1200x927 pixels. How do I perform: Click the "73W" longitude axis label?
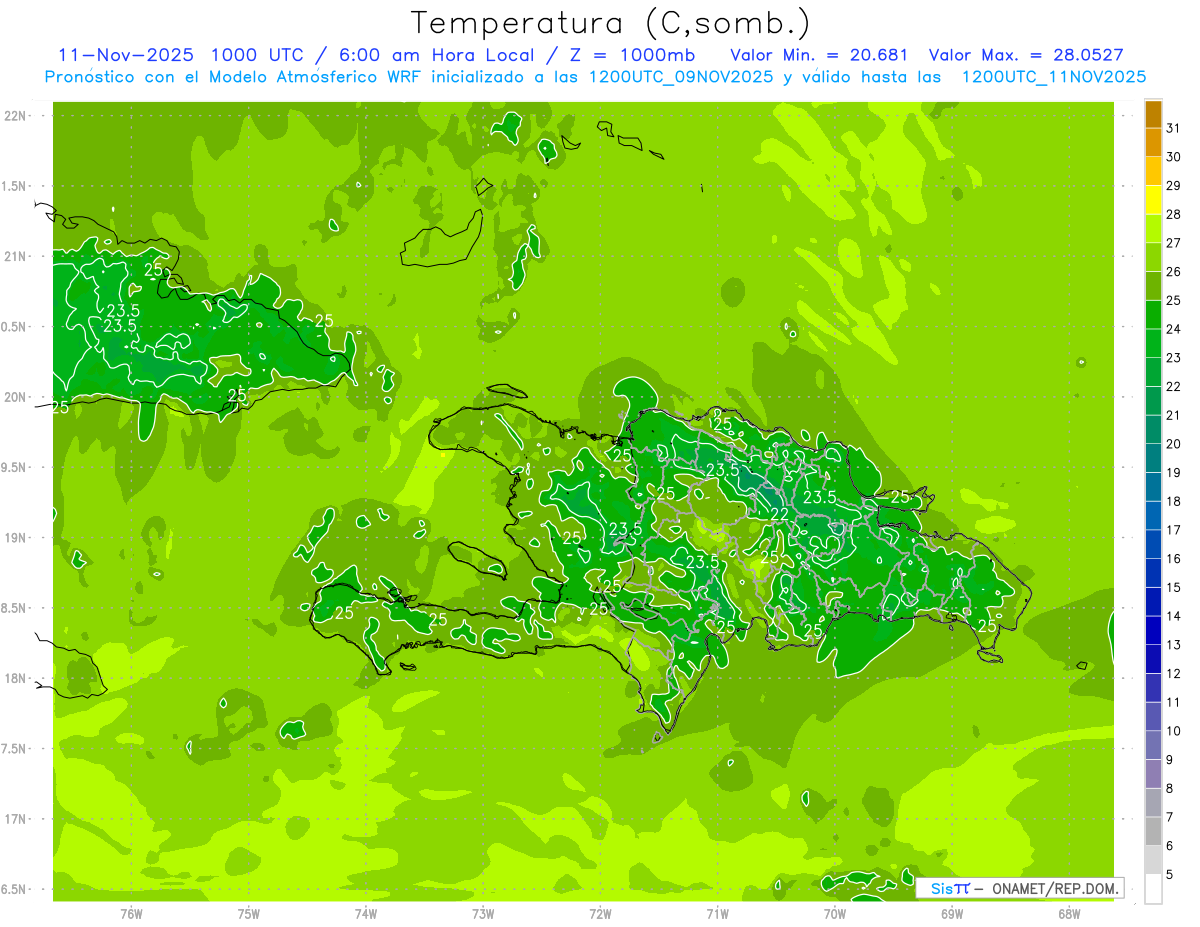point(483,914)
